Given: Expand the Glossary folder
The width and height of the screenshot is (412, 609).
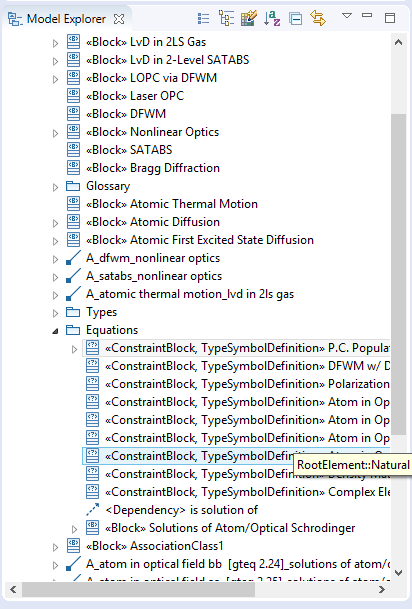Looking at the screenshot, I should (56, 187).
